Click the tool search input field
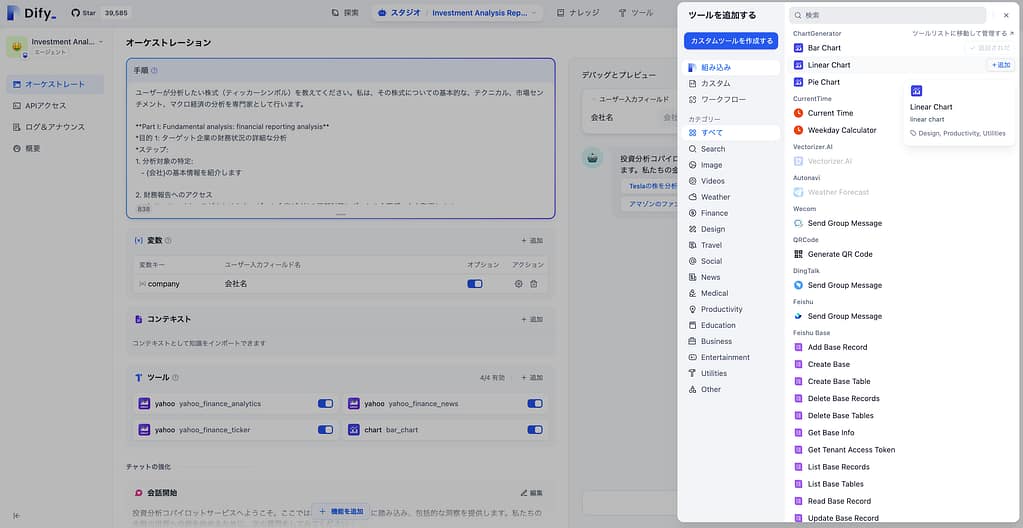The image size is (1023, 528). coord(890,15)
